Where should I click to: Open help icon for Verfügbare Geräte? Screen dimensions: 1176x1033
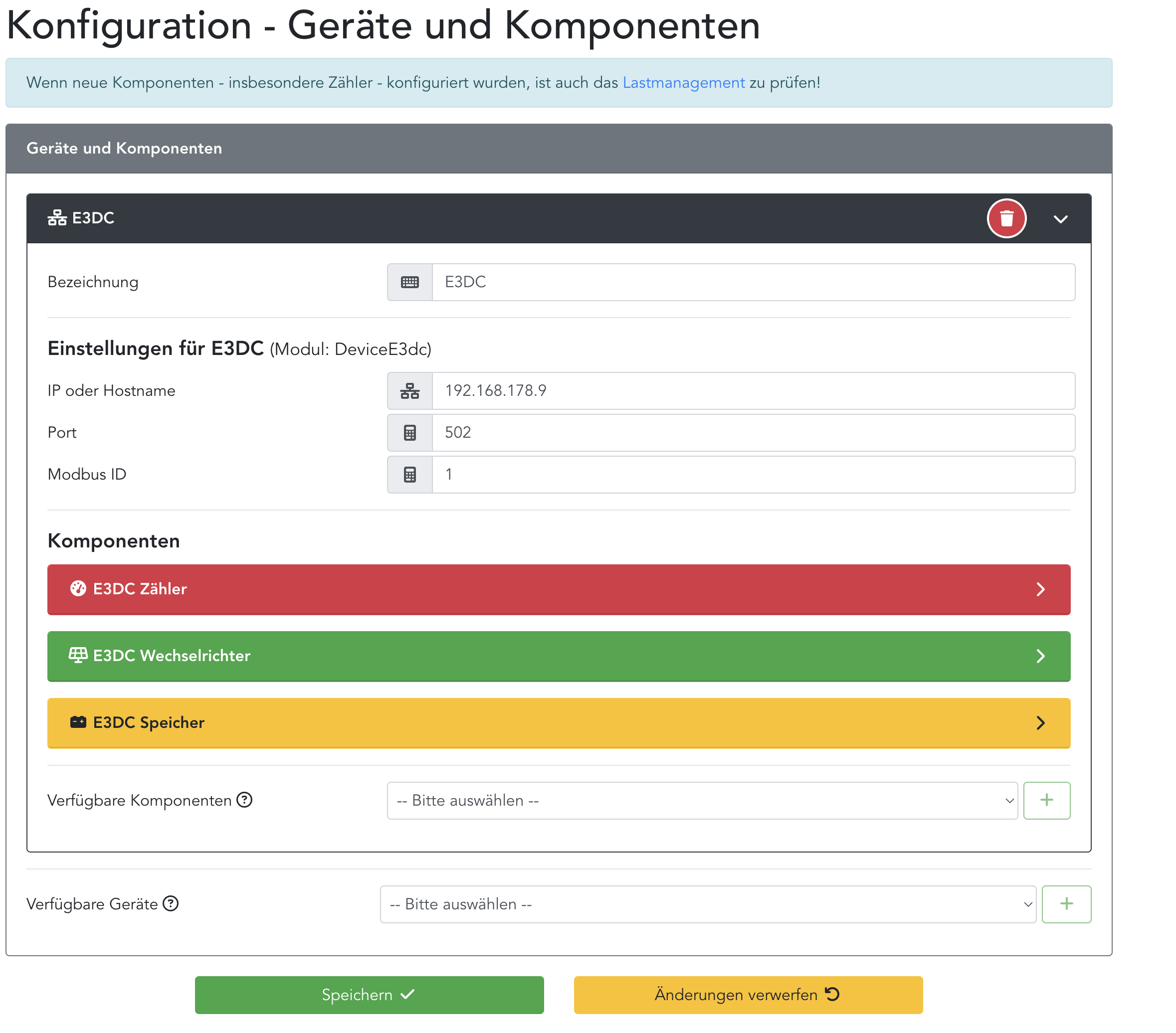tap(171, 903)
